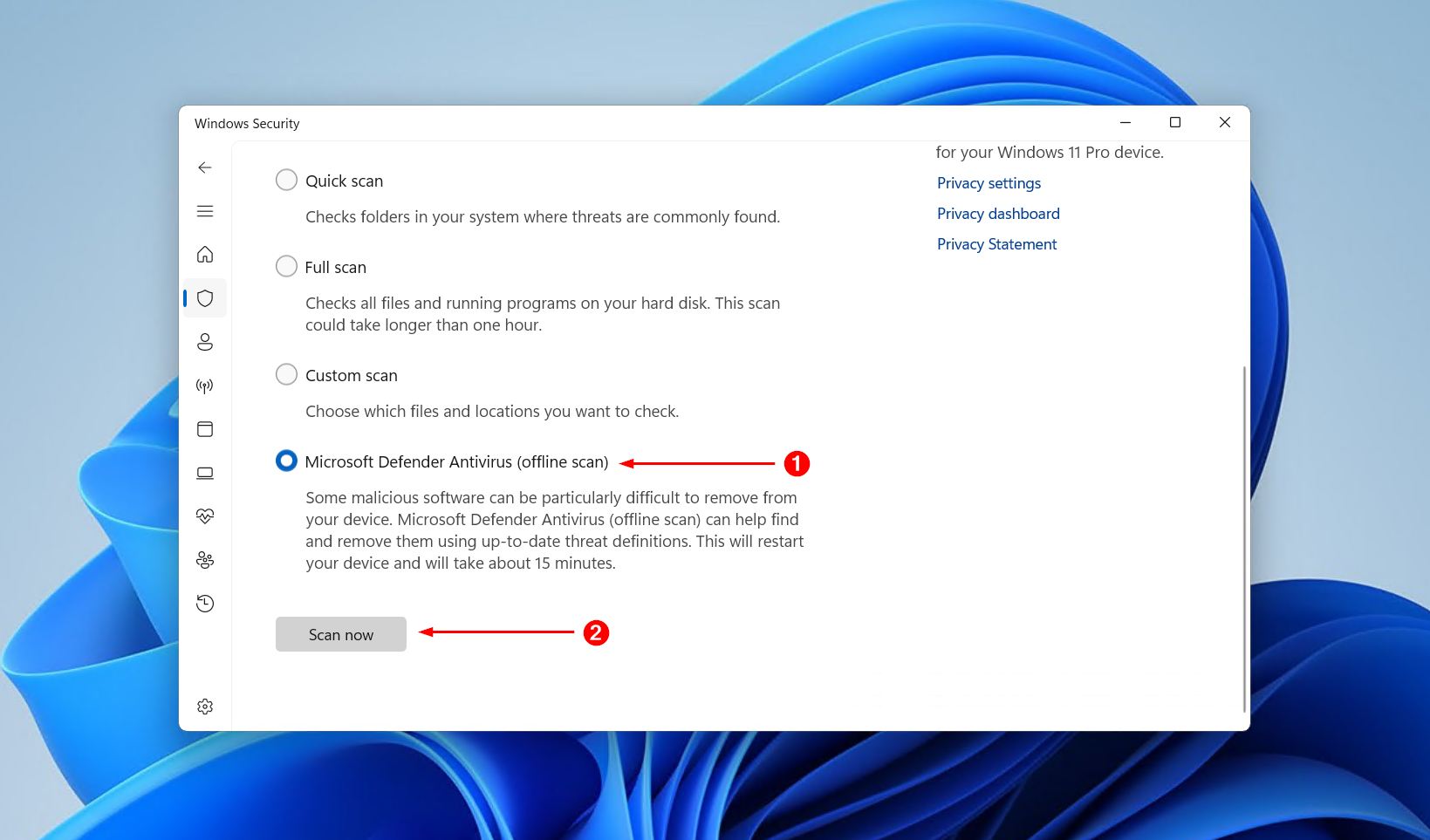
Task: Select the Custom scan radio button
Action: (286, 375)
